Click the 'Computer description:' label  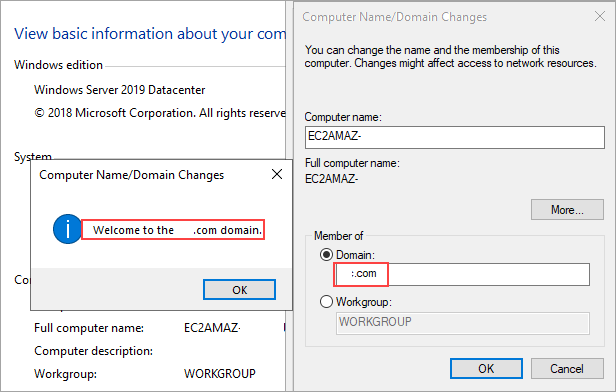pos(94,350)
